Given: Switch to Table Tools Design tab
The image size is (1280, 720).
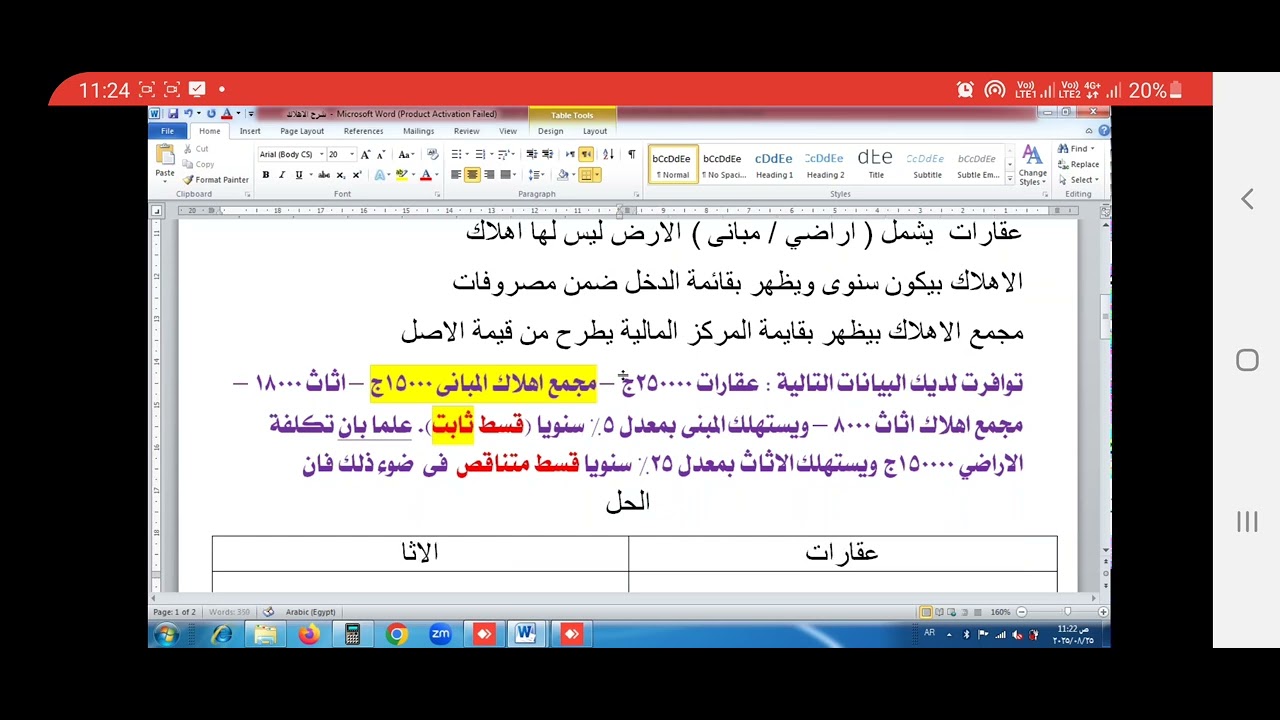Looking at the screenshot, I should (550, 131).
